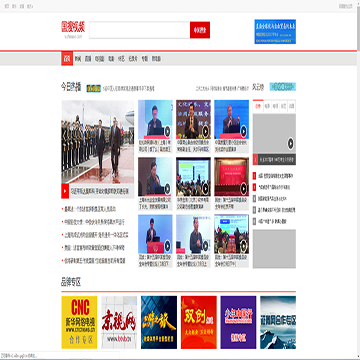
Task: Open the headline link right of the yellow 今日热播 badge
Action: click(128, 89)
